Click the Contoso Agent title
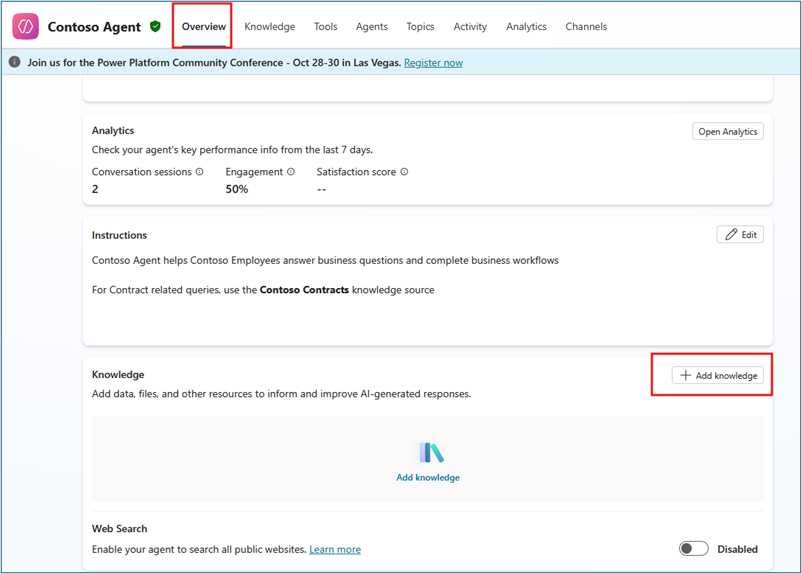Screen dimensions: 802x574 [x=94, y=27]
